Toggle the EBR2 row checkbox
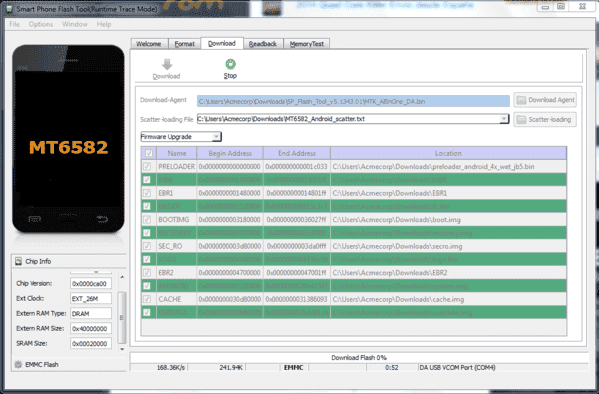 pos(147,273)
